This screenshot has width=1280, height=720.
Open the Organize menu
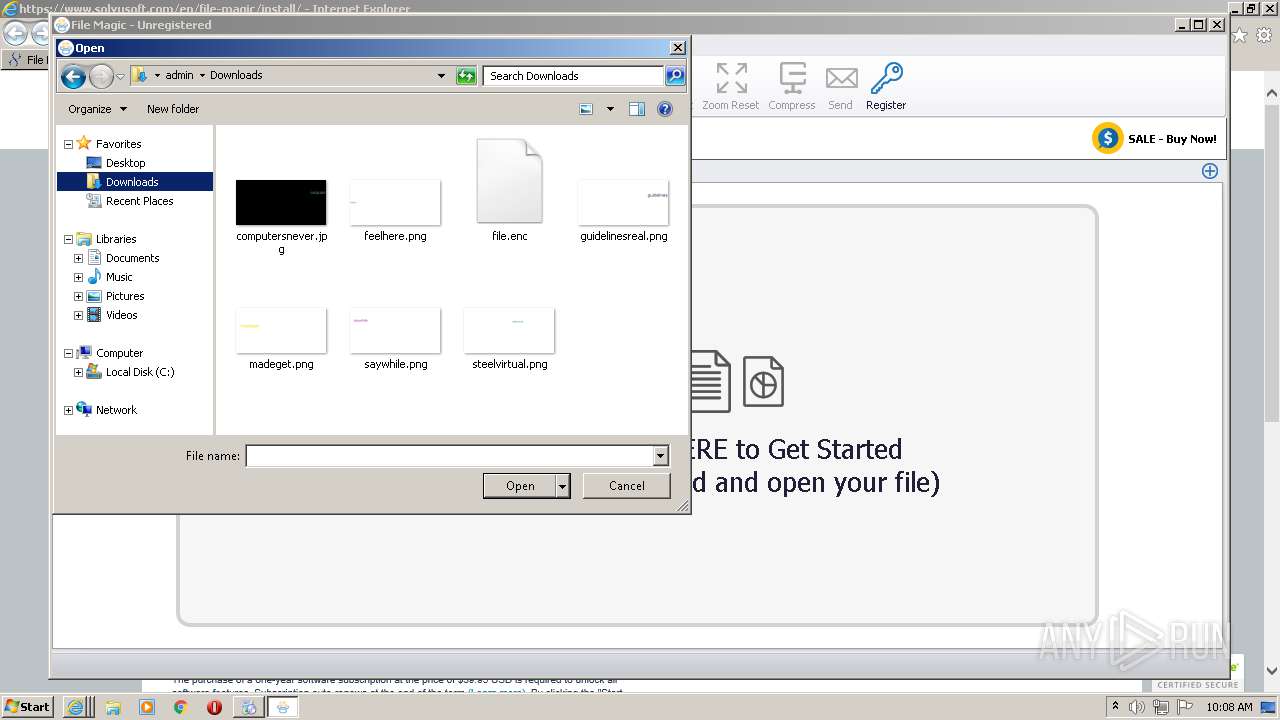point(97,109)
